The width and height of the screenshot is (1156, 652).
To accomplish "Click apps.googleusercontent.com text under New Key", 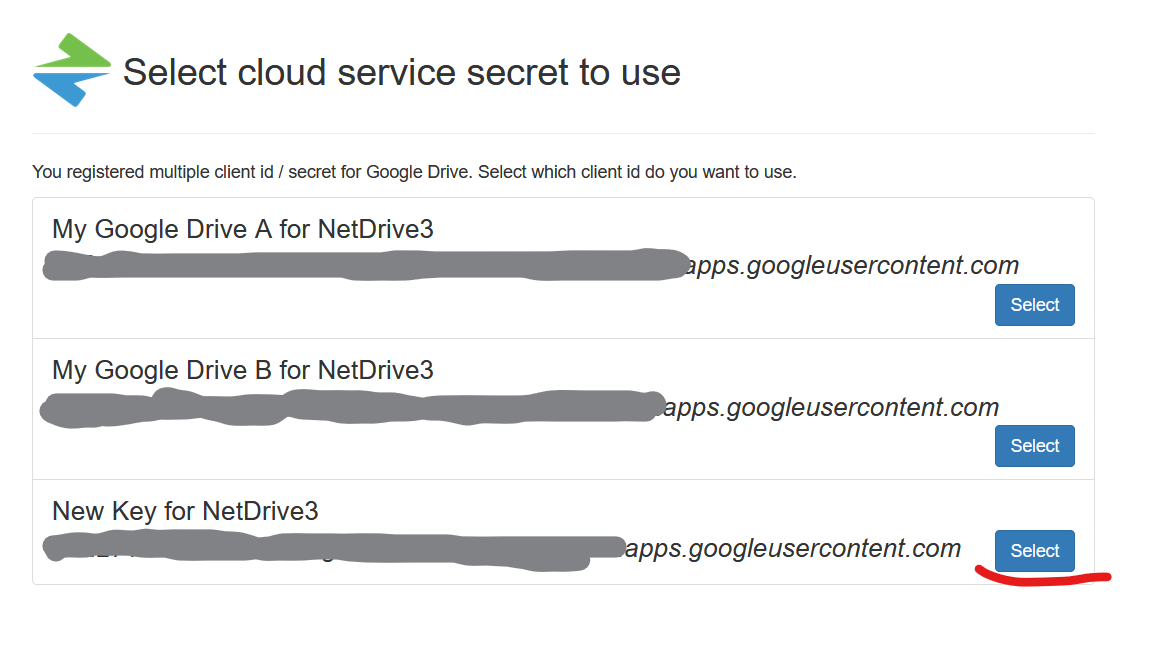I will coord(794,548).
